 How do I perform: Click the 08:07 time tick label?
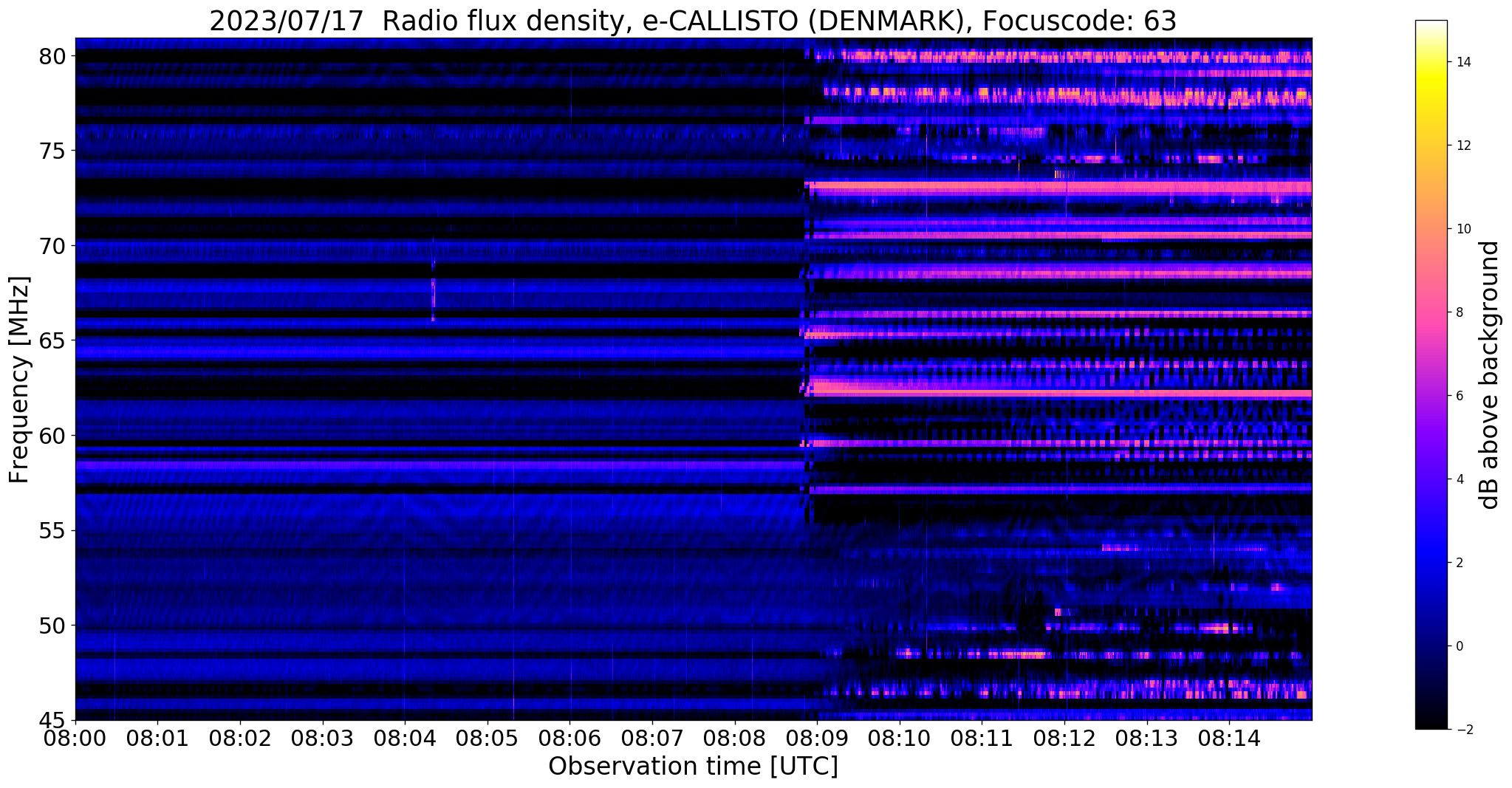[x=652, y=738]
